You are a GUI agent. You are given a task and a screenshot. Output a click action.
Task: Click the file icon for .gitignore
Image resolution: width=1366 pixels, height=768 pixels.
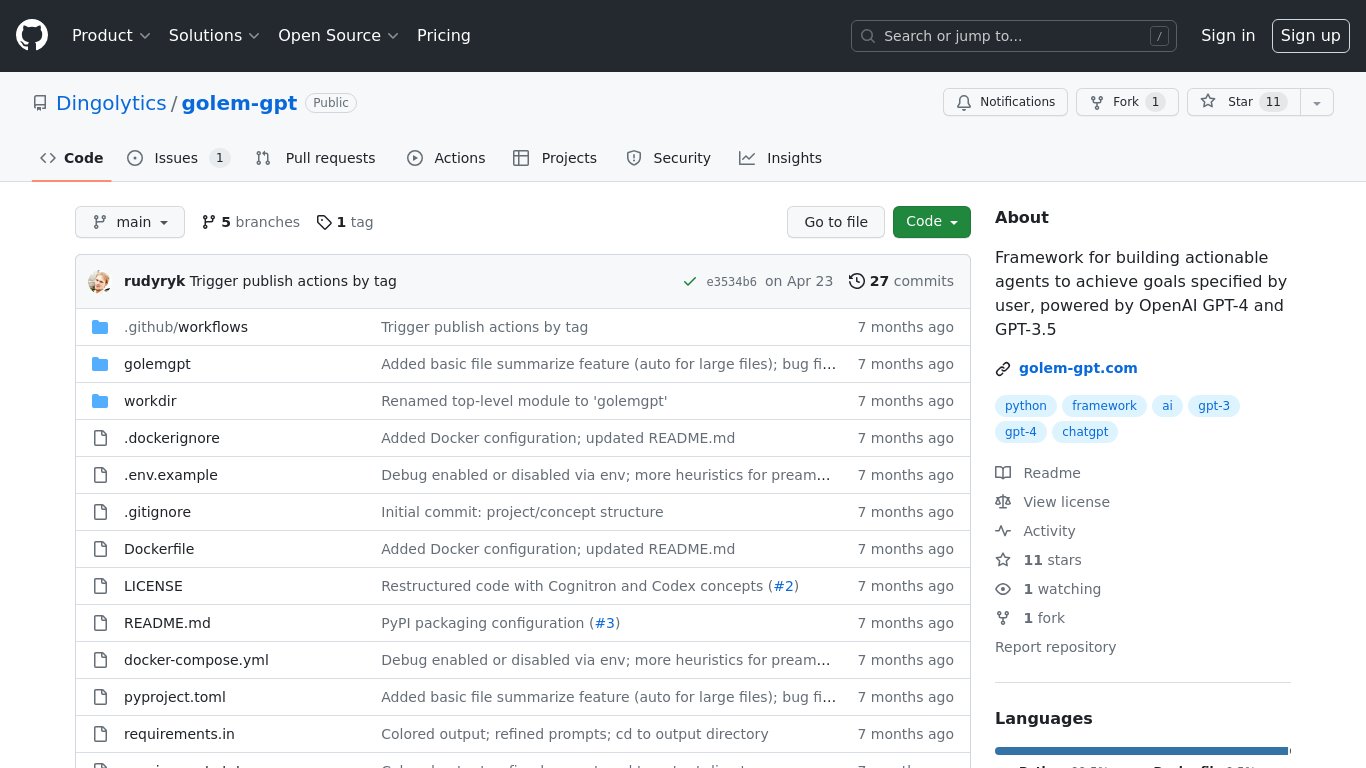tap(100, 512)
